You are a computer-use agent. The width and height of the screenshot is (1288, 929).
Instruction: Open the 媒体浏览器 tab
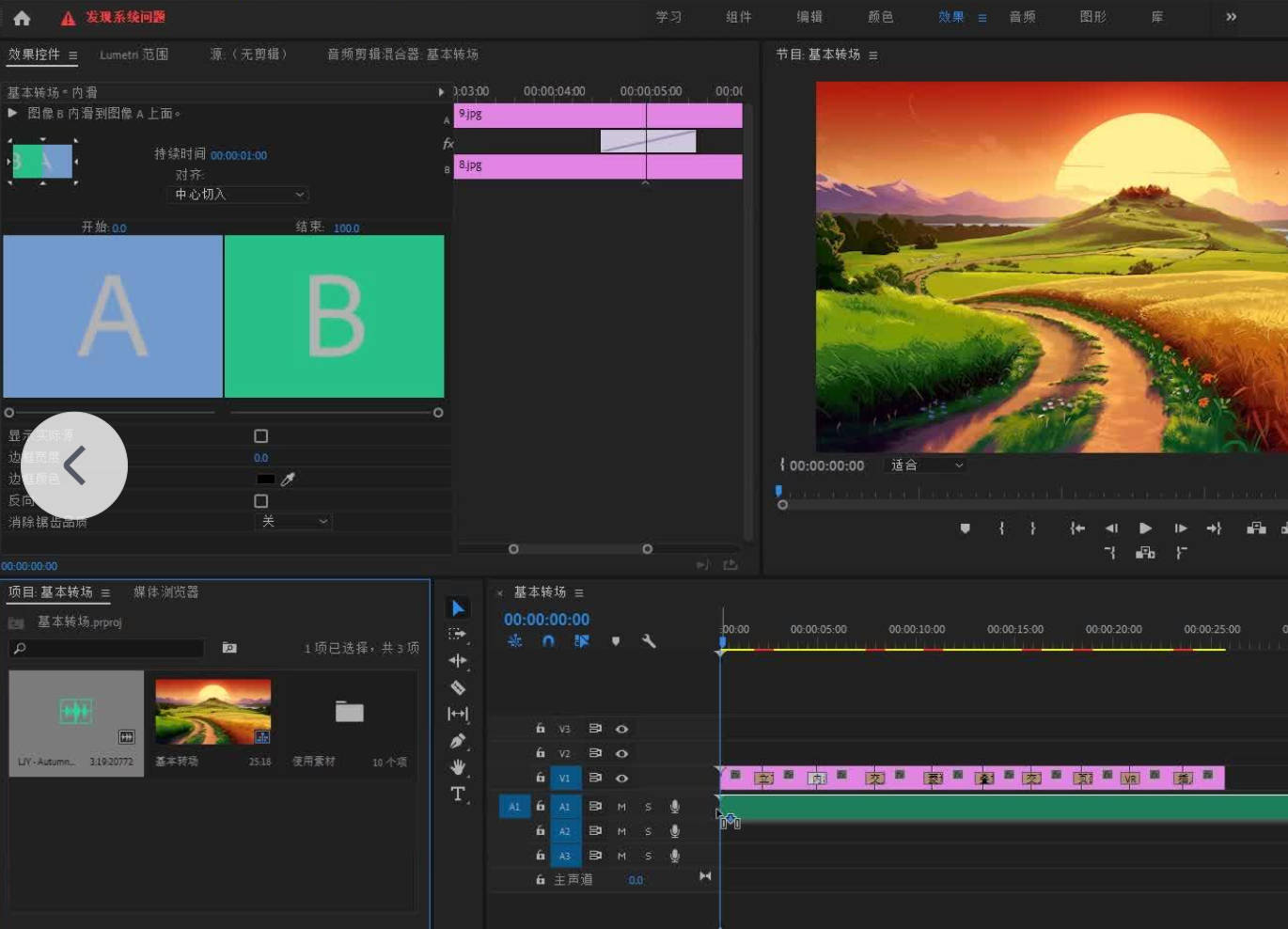click(165, 592)
